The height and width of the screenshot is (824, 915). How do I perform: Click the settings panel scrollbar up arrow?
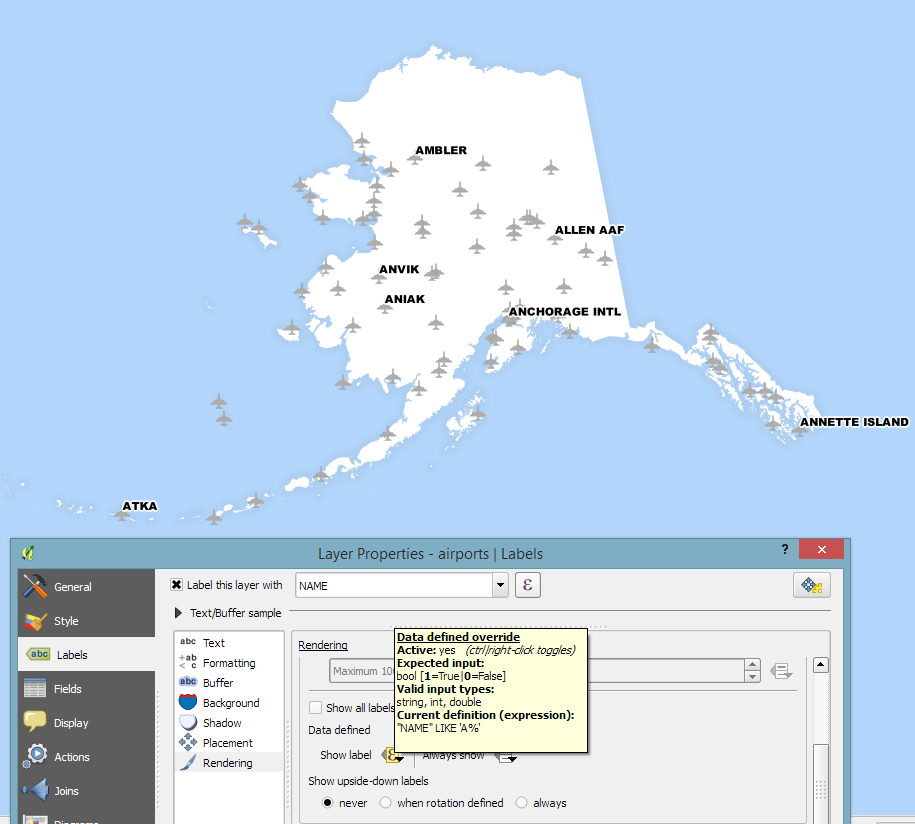(821, 665)
